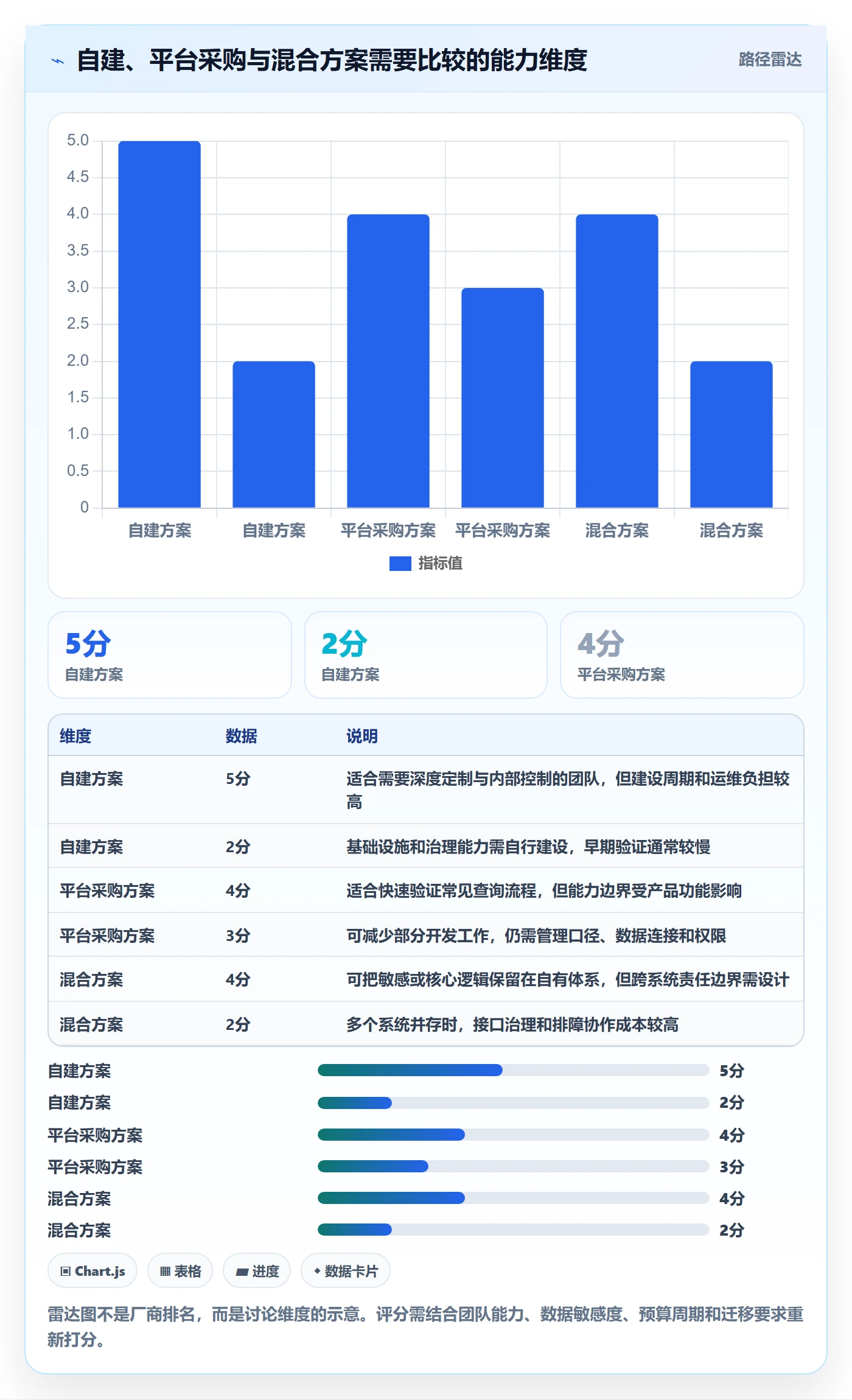The width and height of the screenshot is (852, 1400).
Task: Click the tallest 自建方案 bar reaching 5.0
Action: (x=159, y=324)
